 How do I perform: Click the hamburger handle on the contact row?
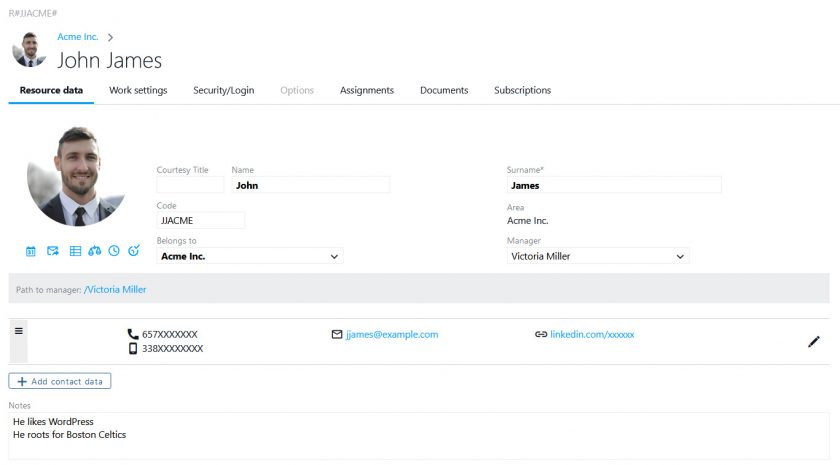pyautogui.click(x=18, y=331)
